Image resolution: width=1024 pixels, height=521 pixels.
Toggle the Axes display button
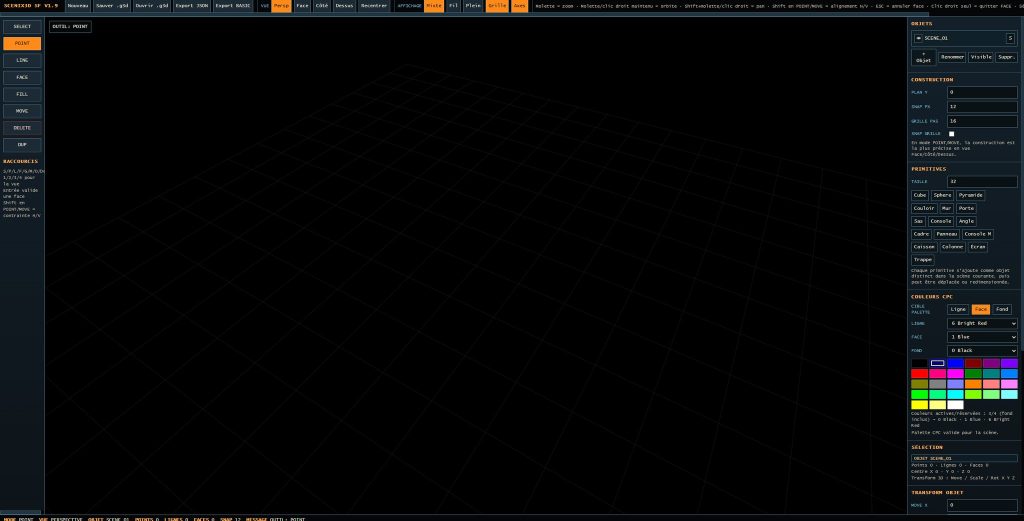point(519,6)
